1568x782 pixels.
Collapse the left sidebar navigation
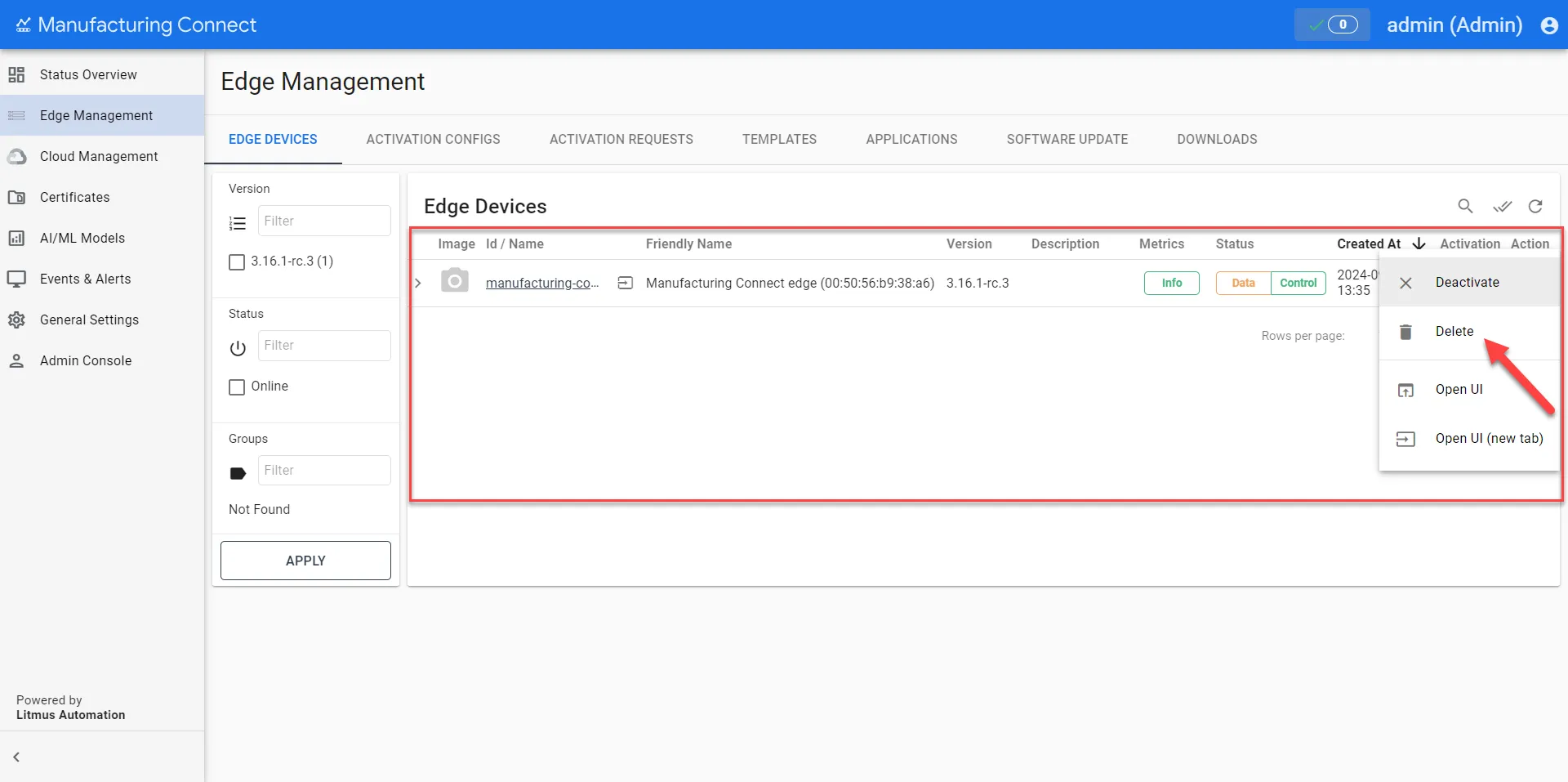pyautogui.click(x=16, y=757)
